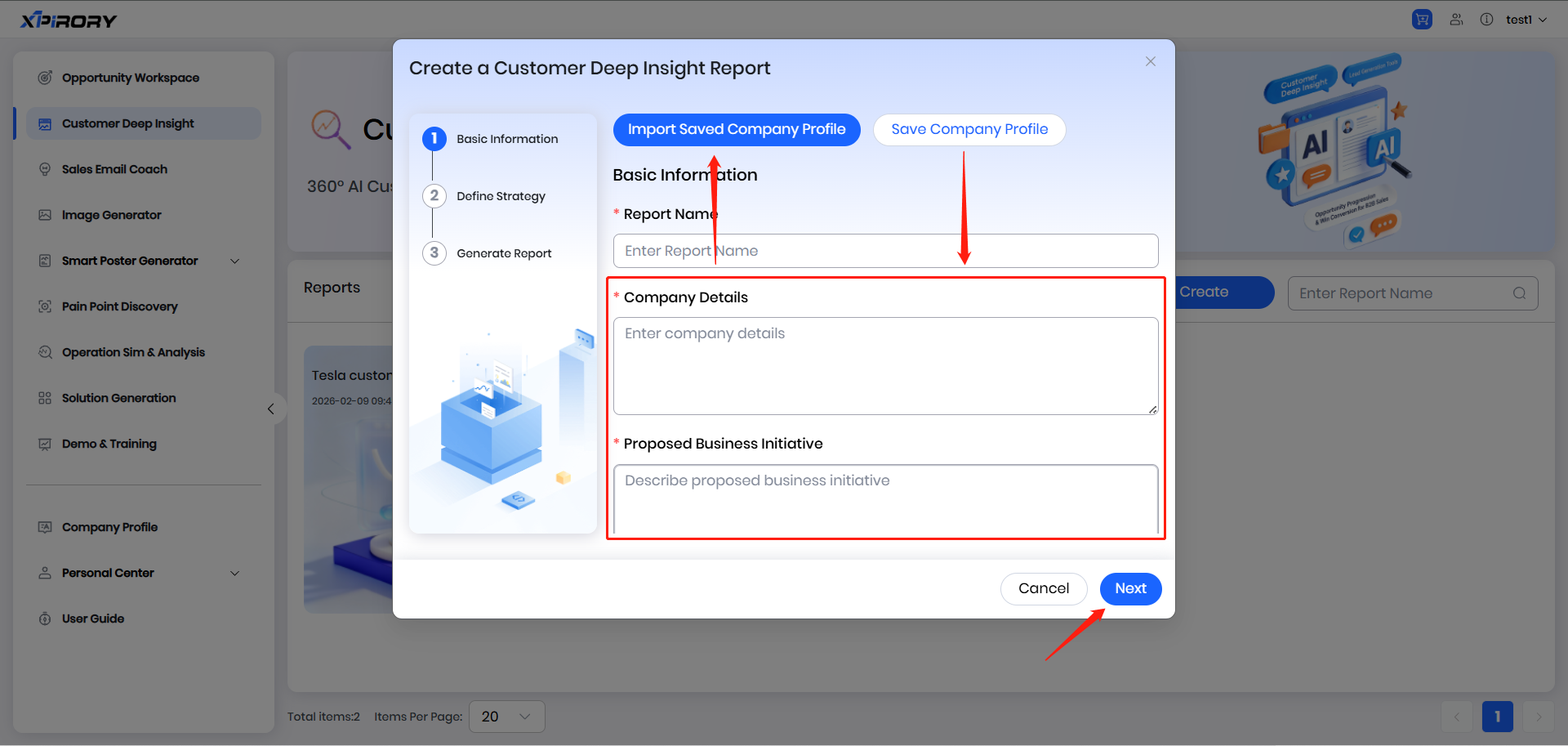Open the test1 account dropdown

(x=1526, y=20)
